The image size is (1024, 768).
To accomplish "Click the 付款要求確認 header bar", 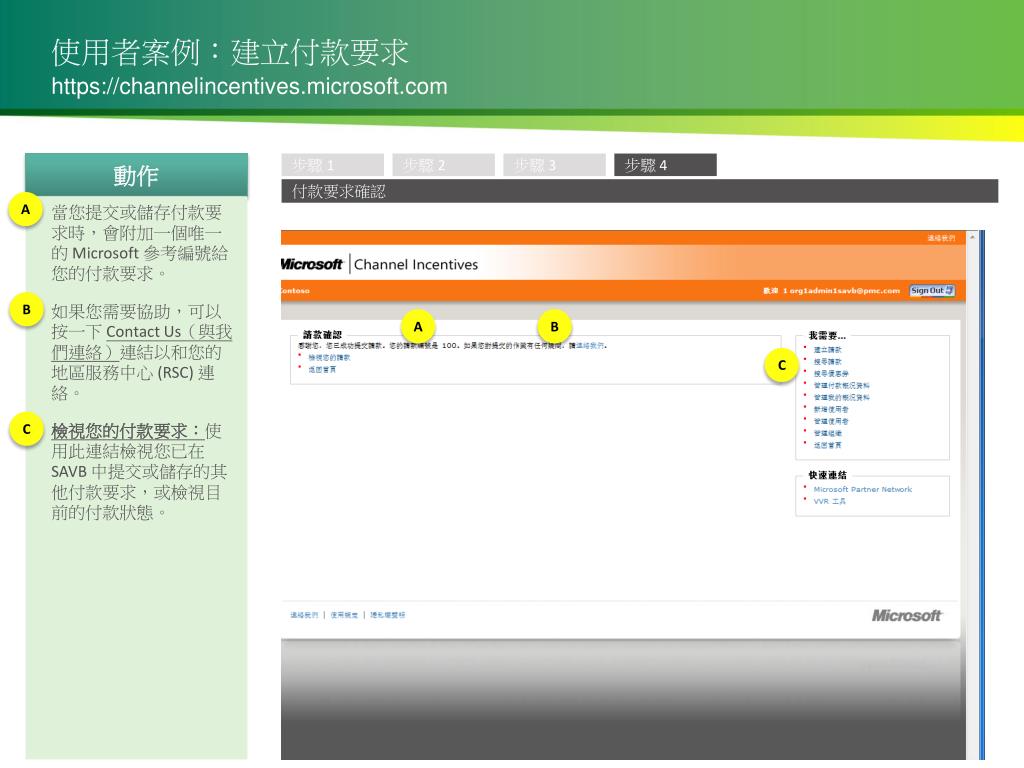I will coord(639,191).
